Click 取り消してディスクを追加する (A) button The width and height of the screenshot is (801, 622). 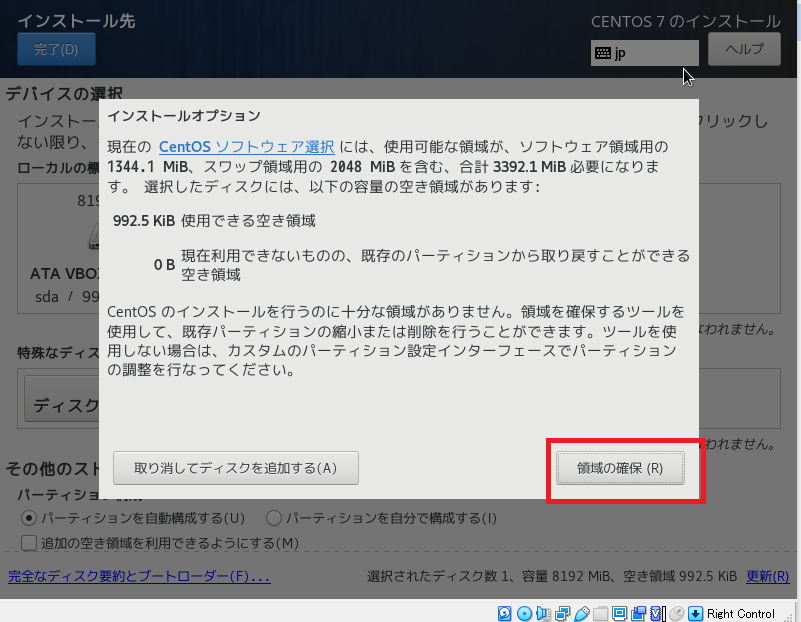(235, 468)
